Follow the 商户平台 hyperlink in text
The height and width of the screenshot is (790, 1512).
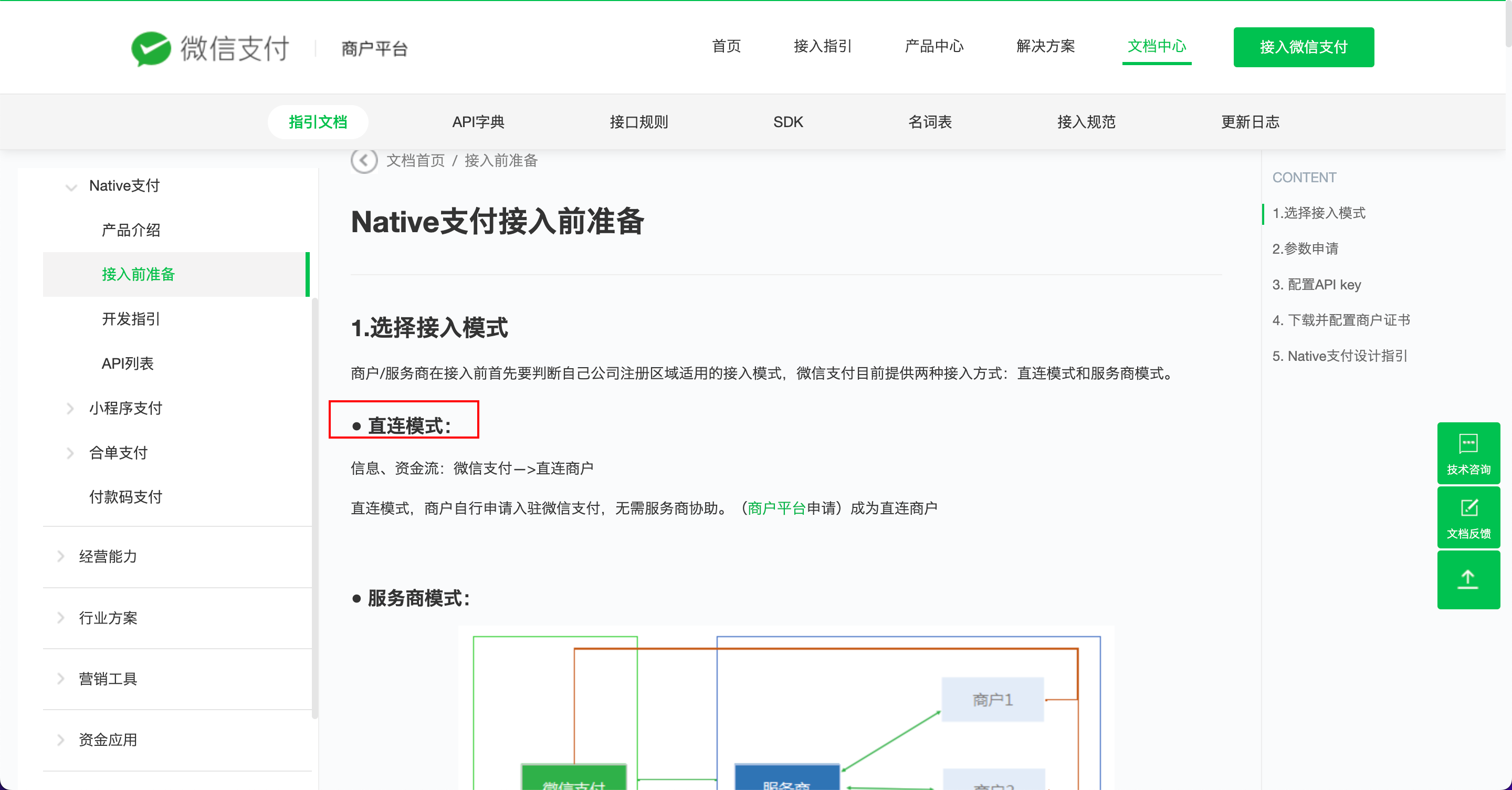[776, 508]
